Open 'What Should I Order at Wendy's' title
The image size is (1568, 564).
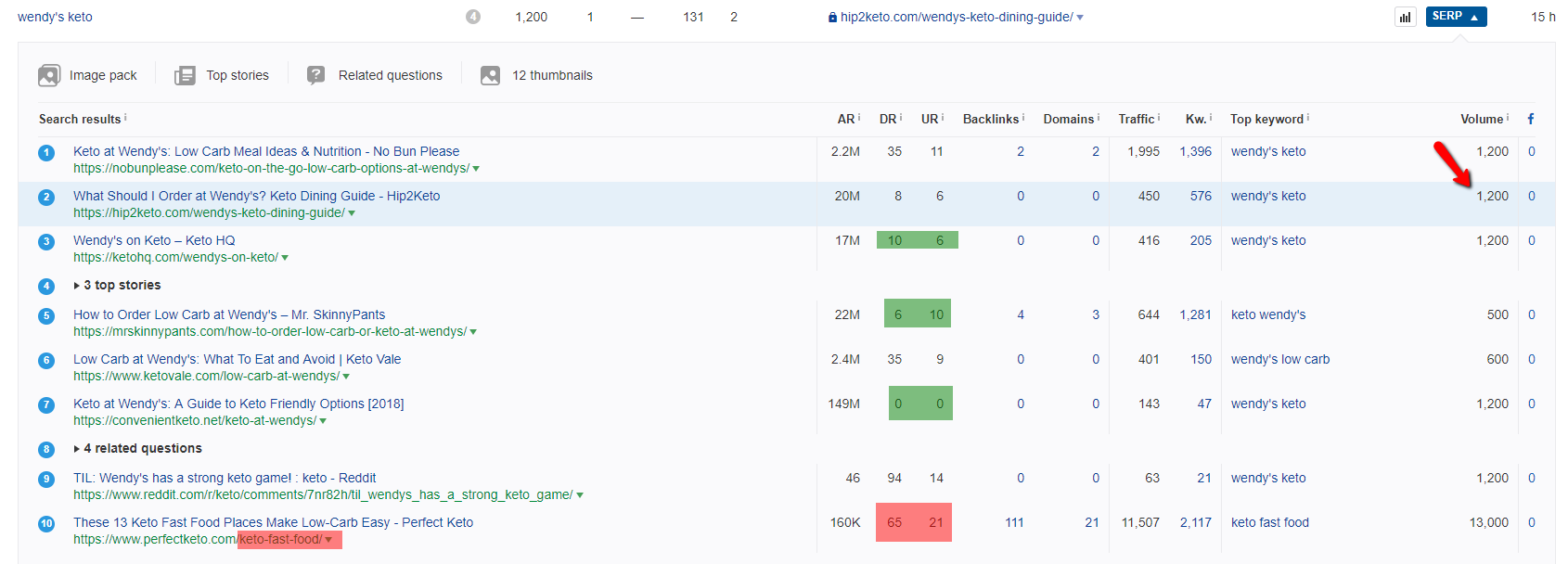click(x=257, y=196)
